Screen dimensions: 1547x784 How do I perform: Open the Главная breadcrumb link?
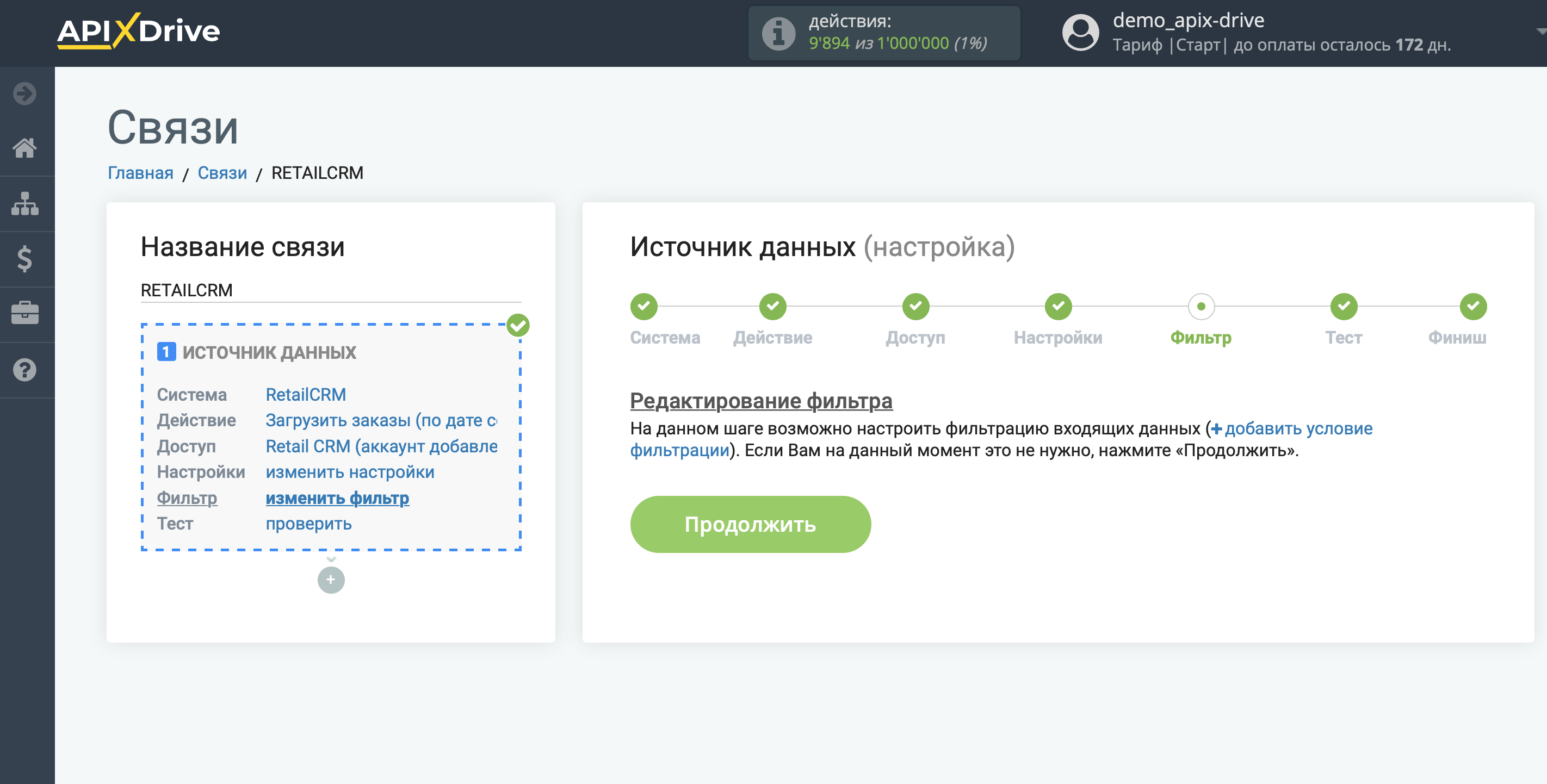[x=140, y=173]
